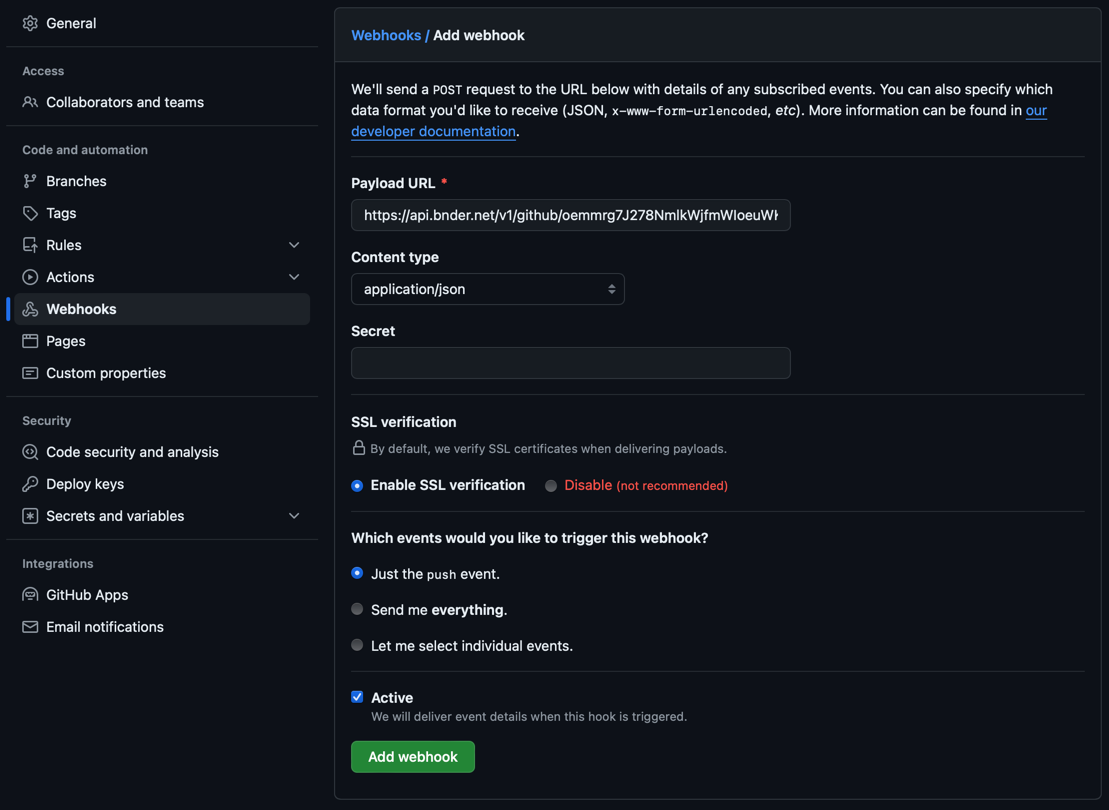
Task: Click the Collaborators and teams people icon
Action: 30,103
